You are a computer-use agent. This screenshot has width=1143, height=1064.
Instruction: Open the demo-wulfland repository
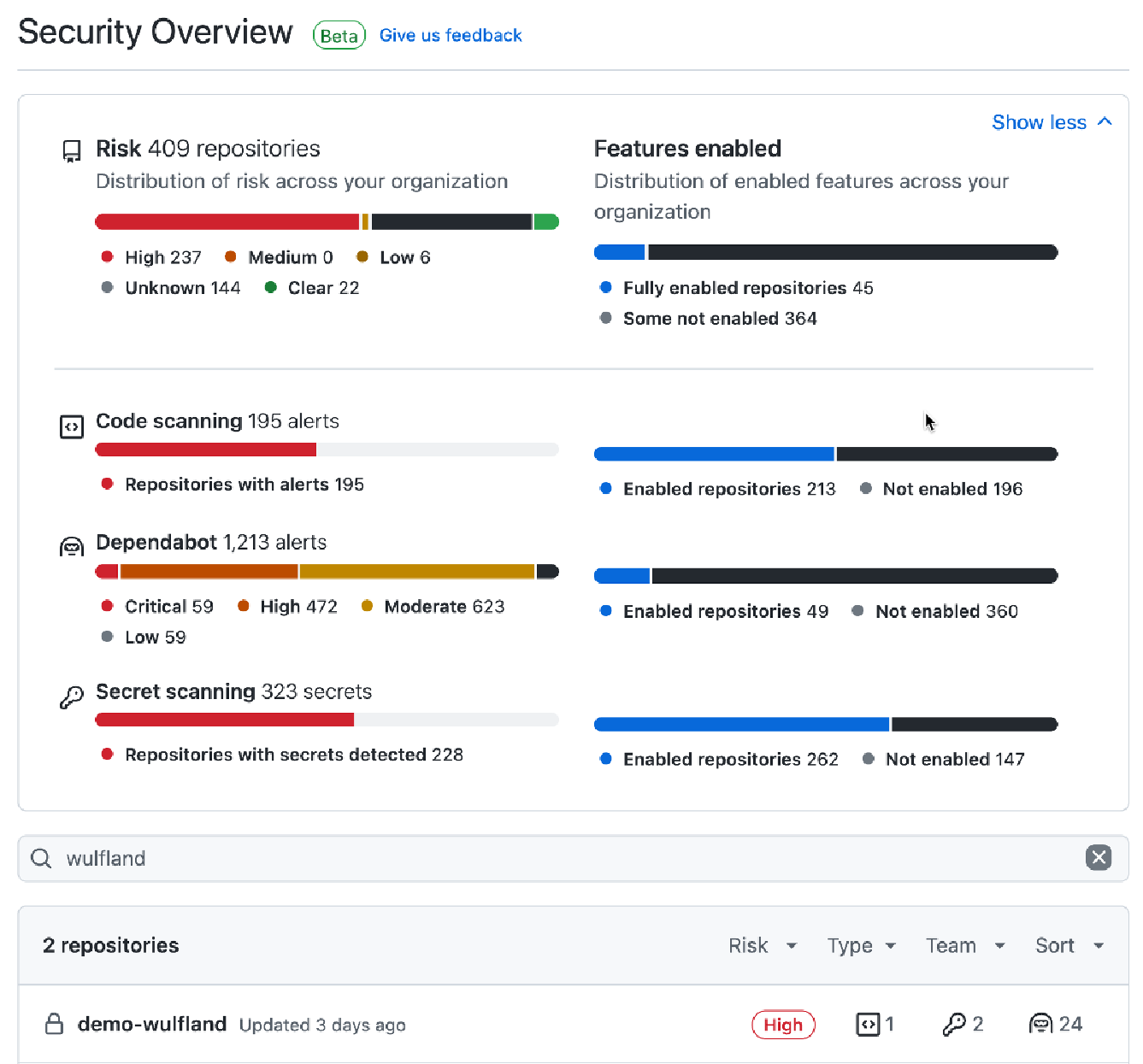(x=152, y=1024)
